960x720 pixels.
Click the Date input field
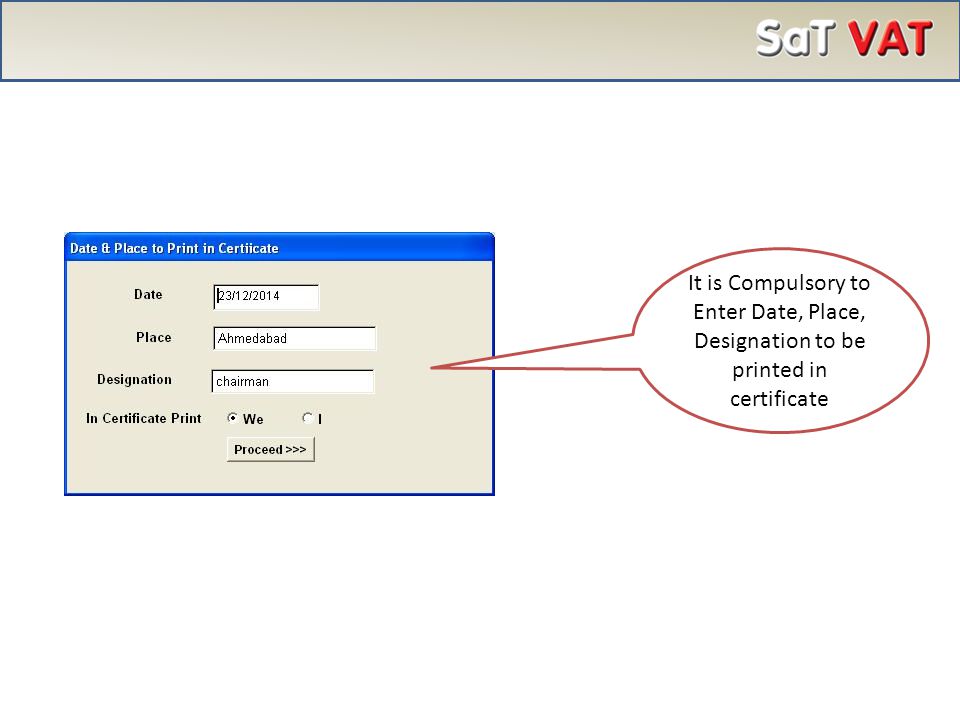(x=266, y=297)
